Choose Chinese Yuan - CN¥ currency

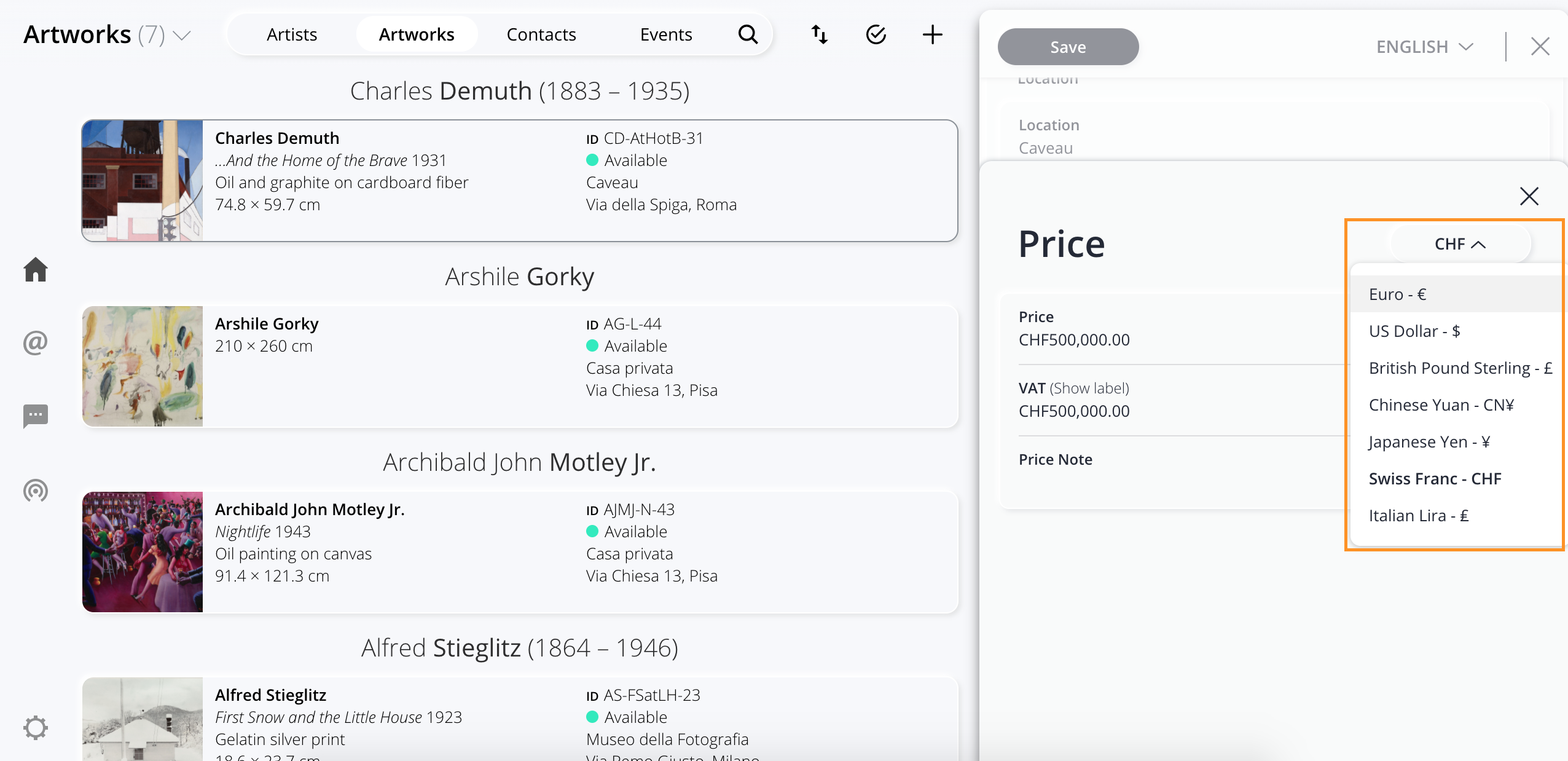pyautogui.click(x=1457, y=404)
